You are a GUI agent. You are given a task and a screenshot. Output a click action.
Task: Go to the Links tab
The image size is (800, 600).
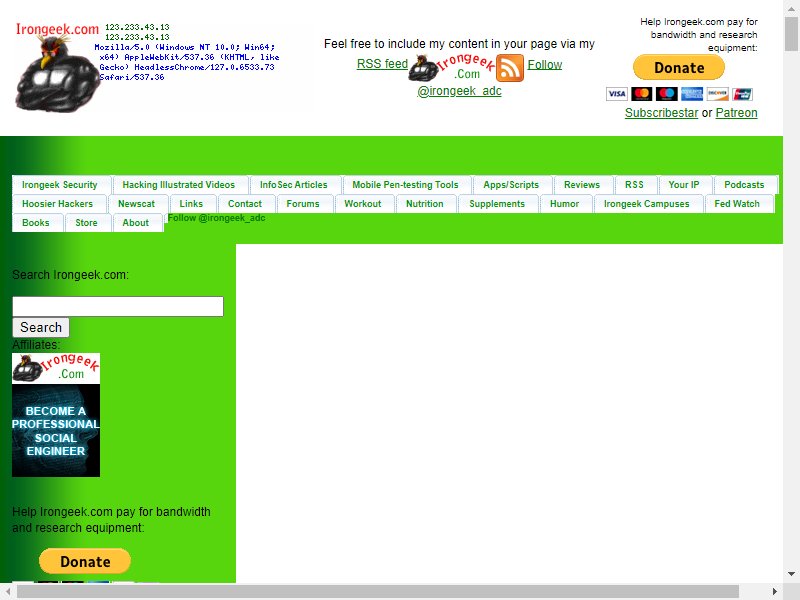[x=191, y=204]
